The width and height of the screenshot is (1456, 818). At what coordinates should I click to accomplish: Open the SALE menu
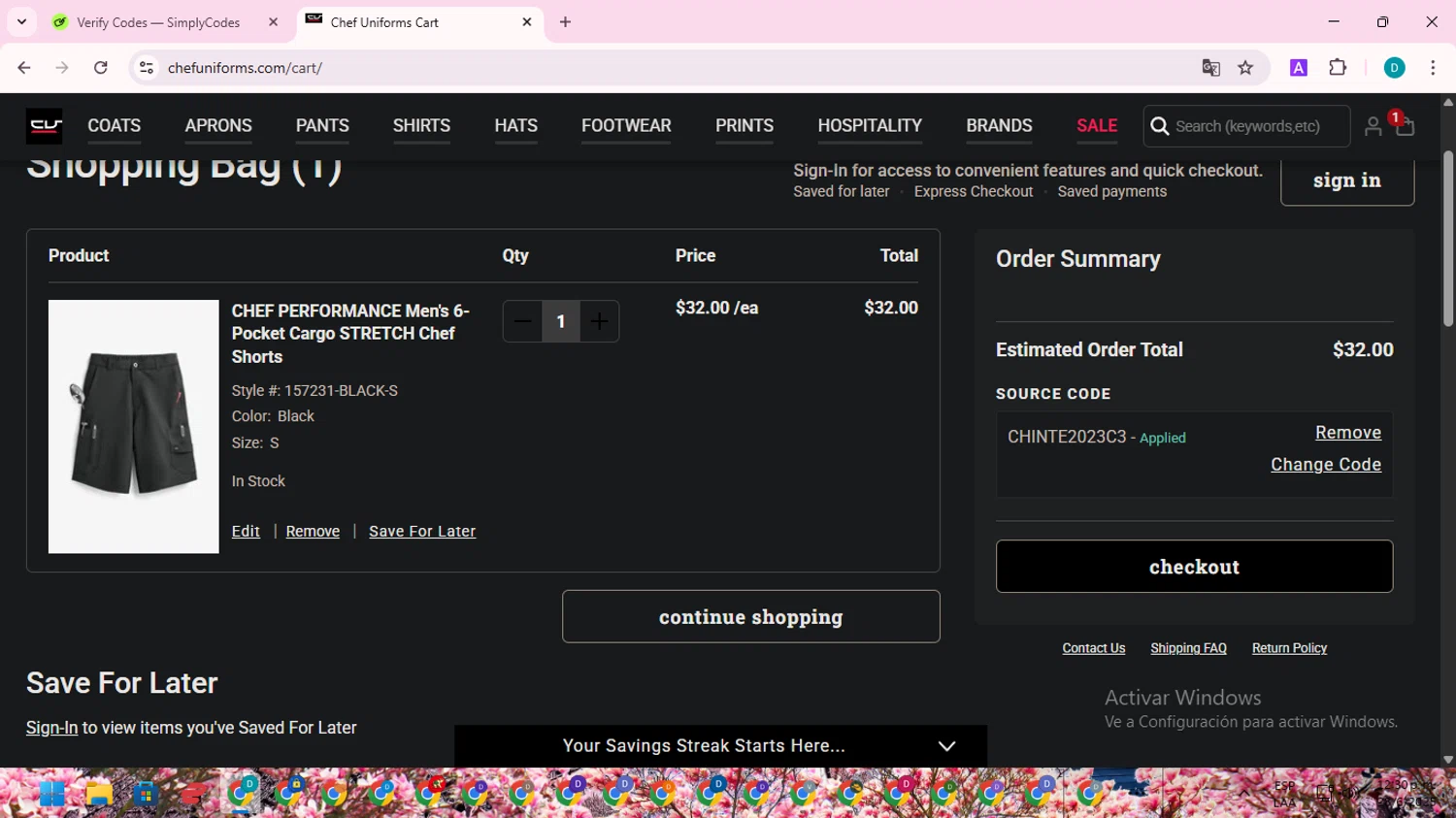coord(1097,126)
